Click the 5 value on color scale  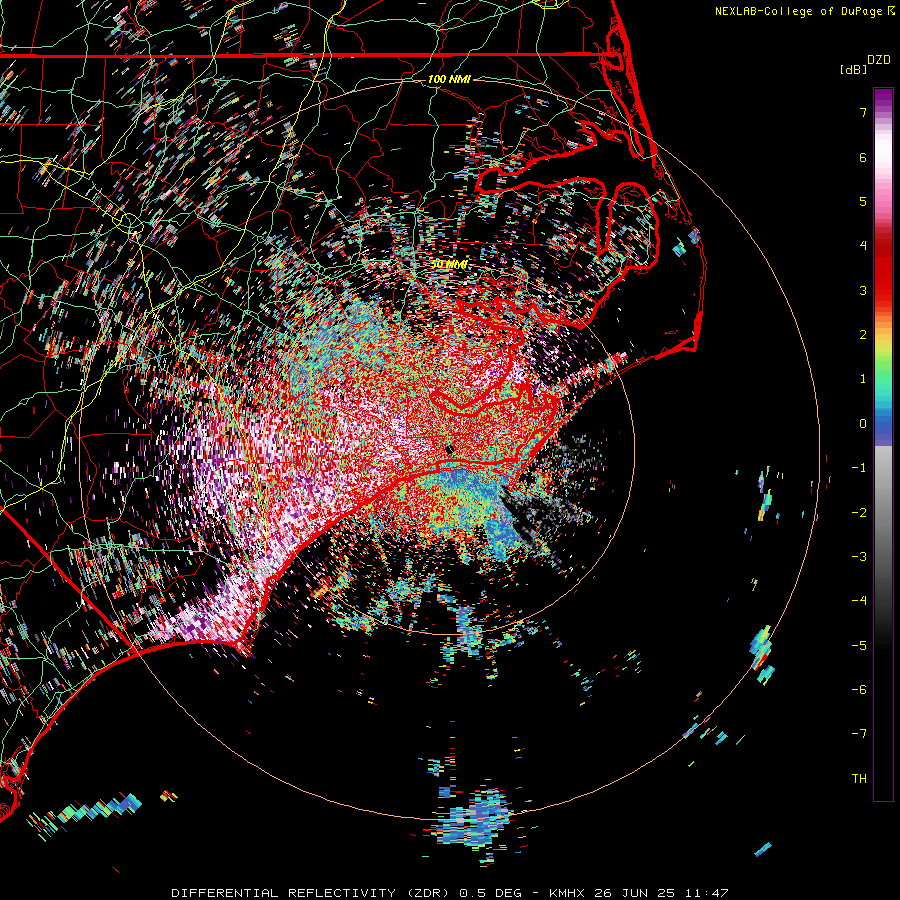coord(863,201)
